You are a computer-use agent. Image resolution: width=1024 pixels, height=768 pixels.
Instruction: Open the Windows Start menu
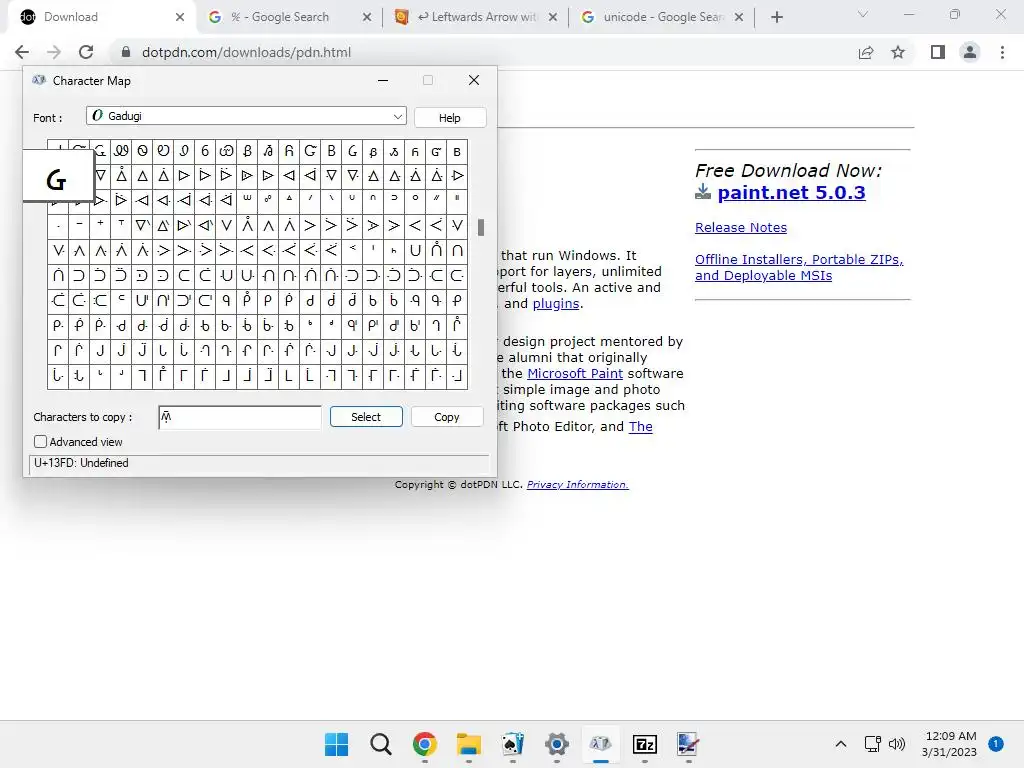(x=336, y=744)
